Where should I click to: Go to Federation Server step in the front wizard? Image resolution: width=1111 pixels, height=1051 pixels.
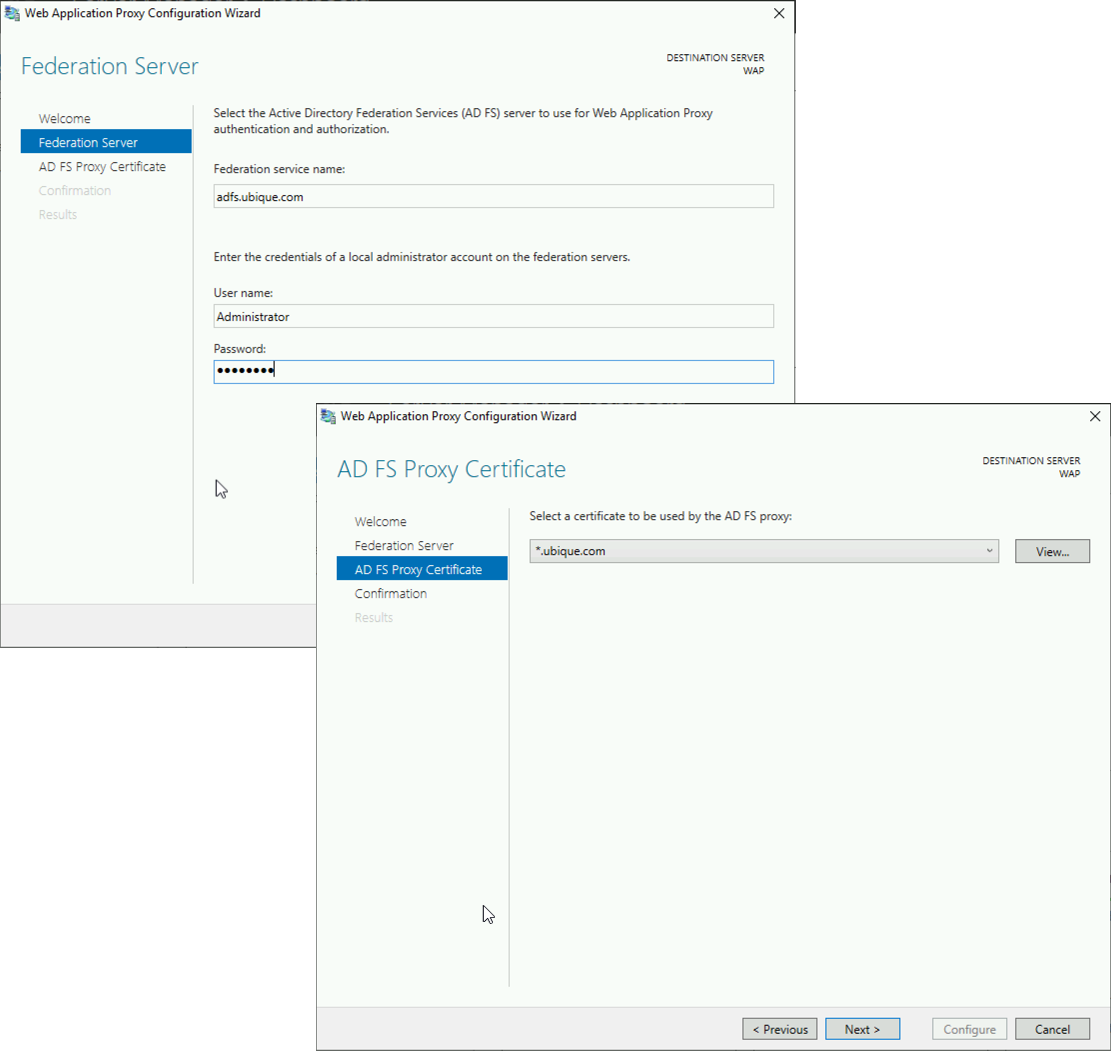tap(404, 546)
